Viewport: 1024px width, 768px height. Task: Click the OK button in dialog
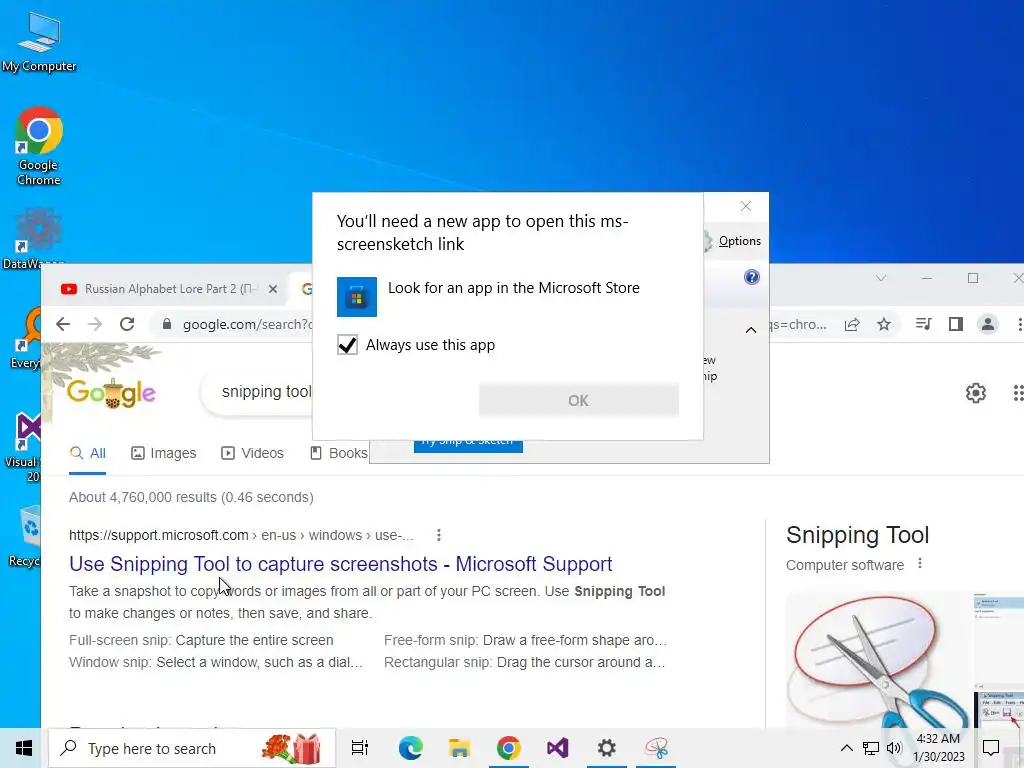(579, 400)
